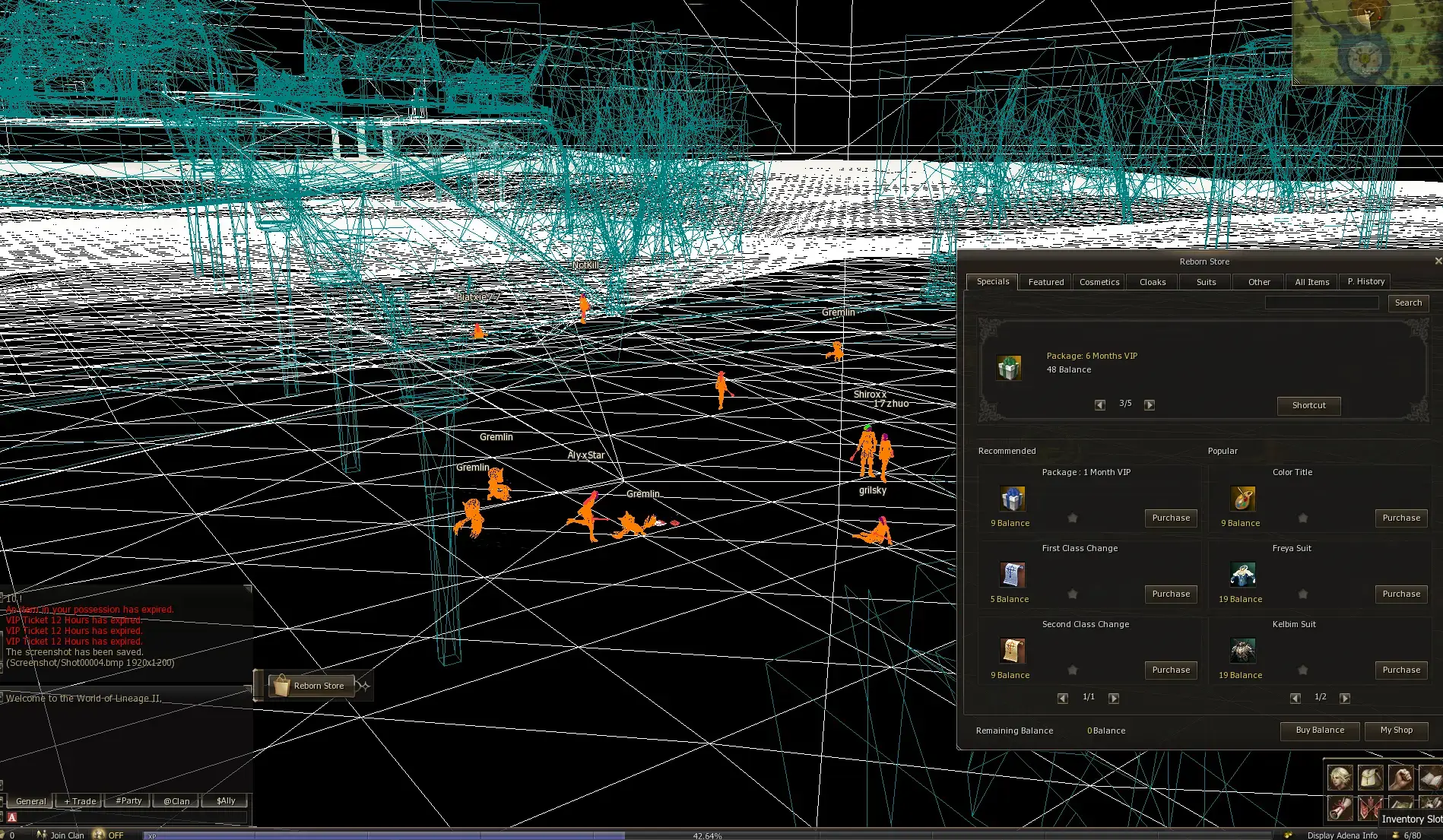Click the 6/80 inventory slot pouch icon

click(1396, 835)
